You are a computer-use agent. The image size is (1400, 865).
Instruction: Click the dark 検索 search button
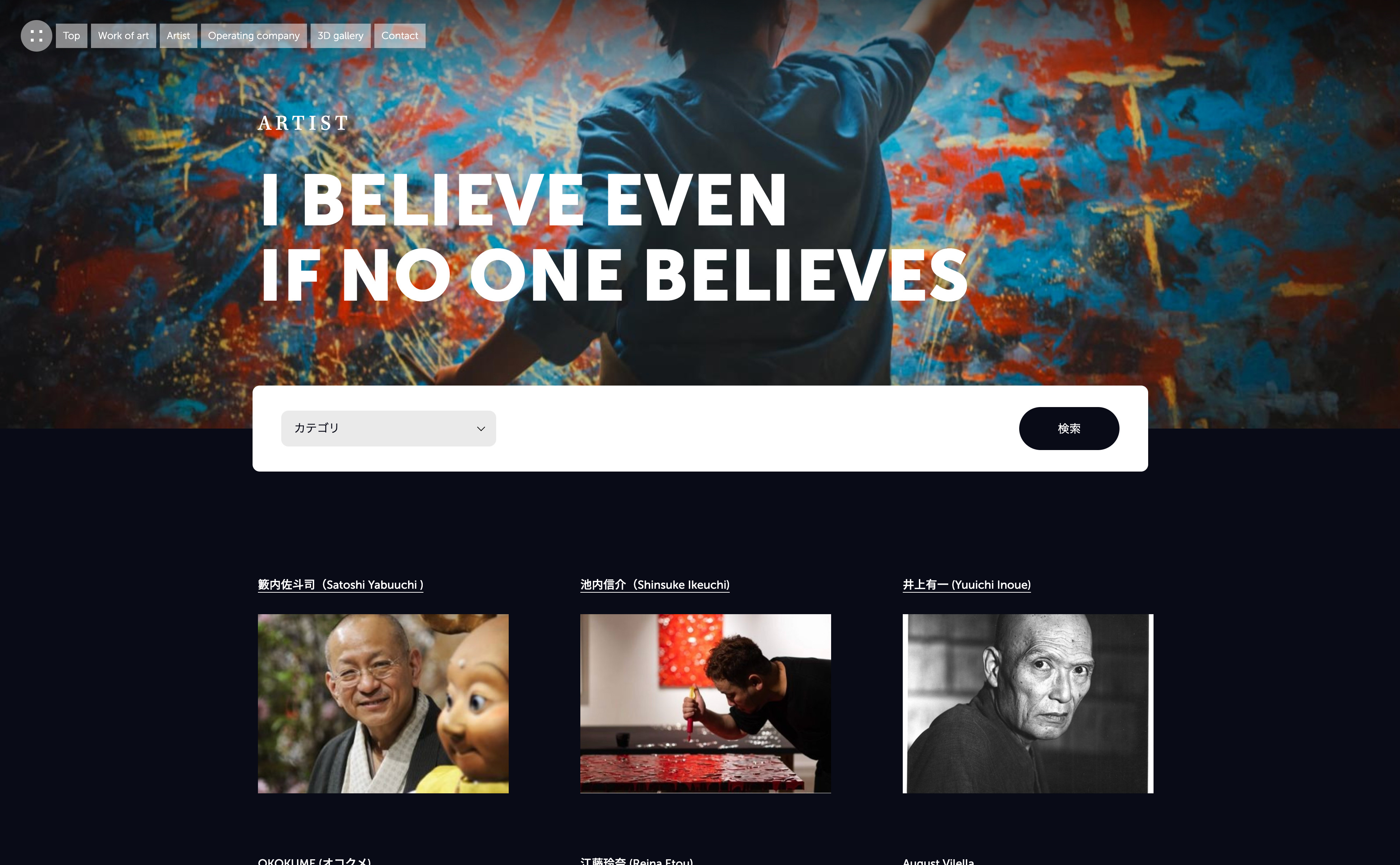pyautogui.click(x=1069, y=429)
